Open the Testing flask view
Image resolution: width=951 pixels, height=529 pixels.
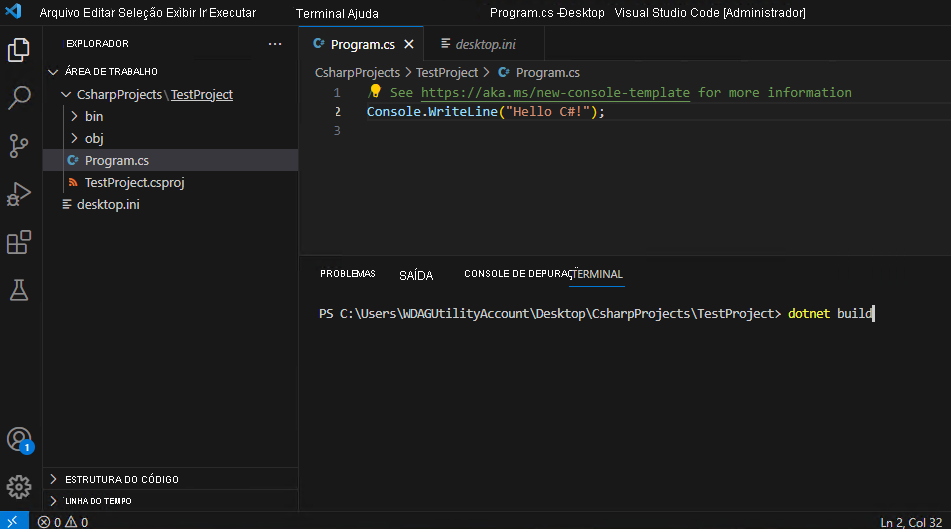coord(19,291)
